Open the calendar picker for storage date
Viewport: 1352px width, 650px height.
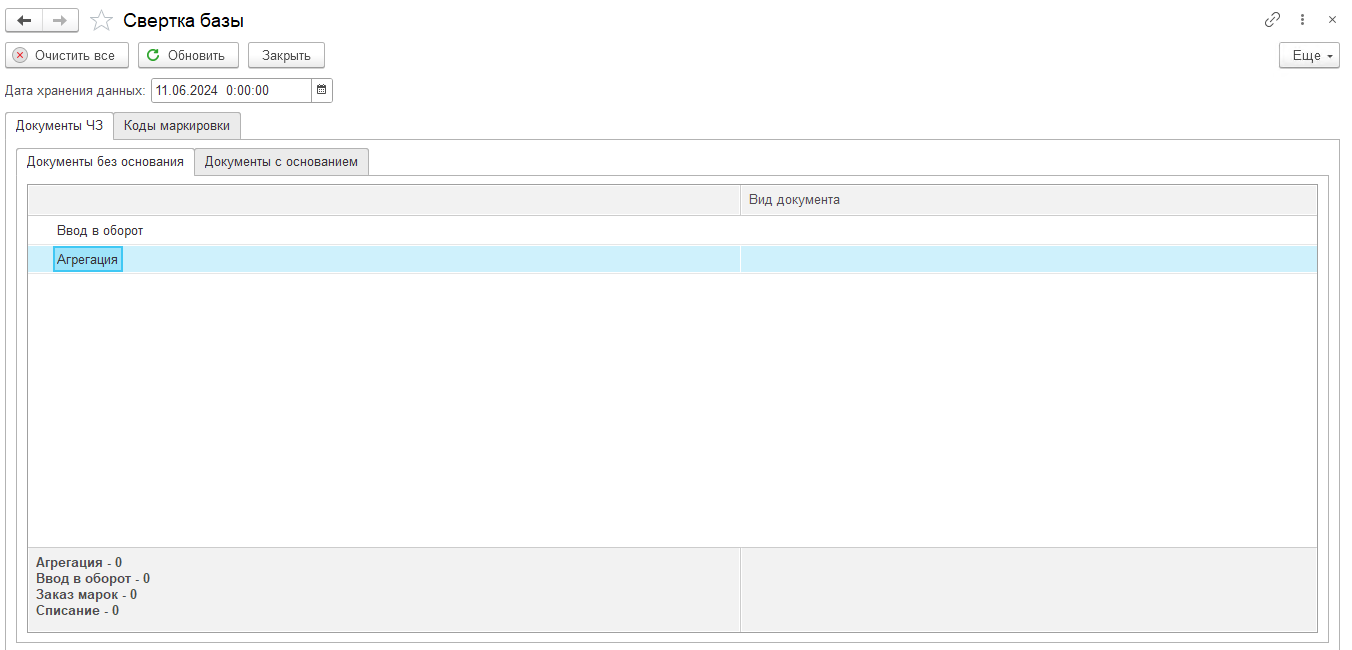point(321,90)
